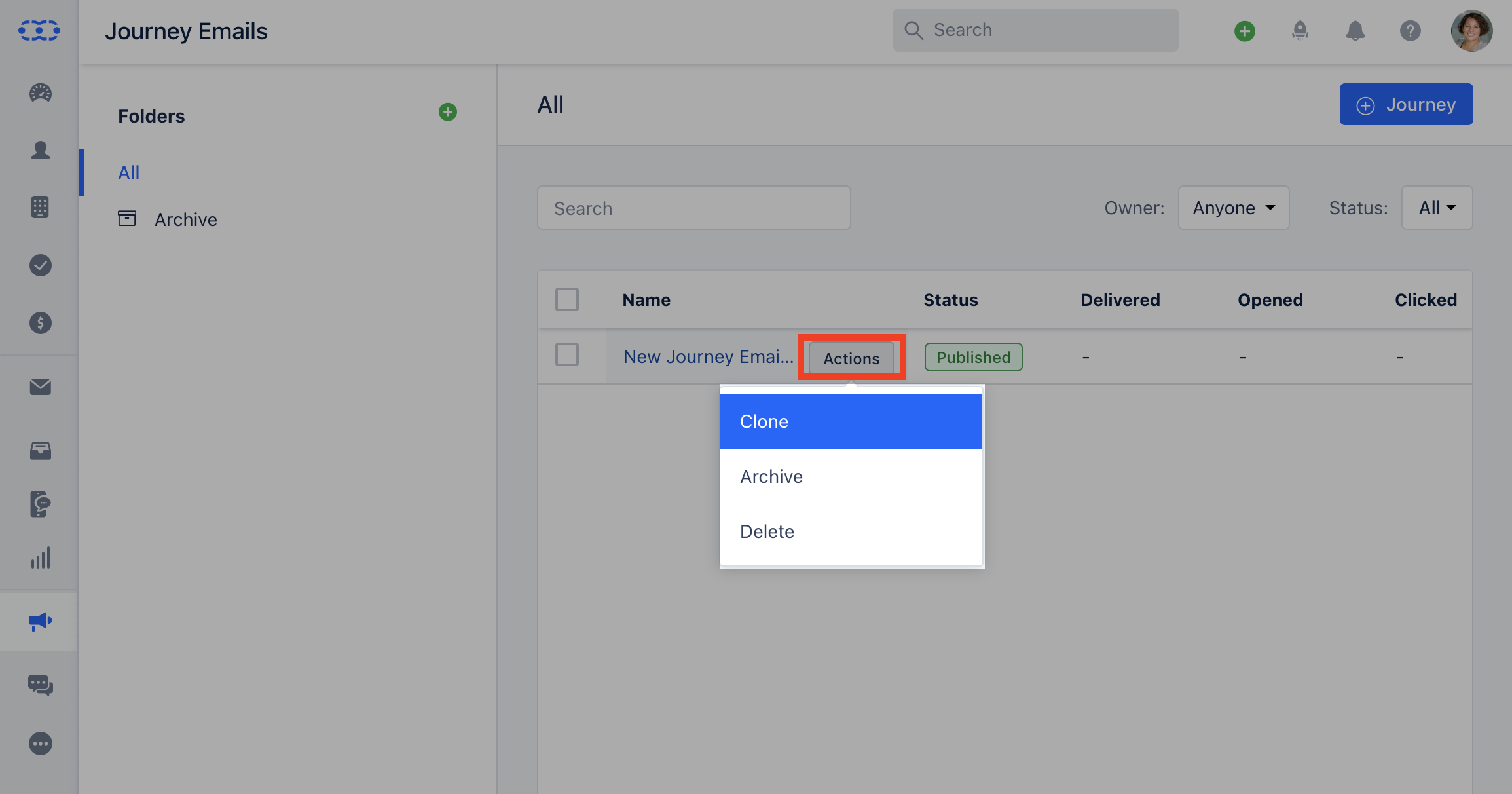Screen dimensions: 1512x794
Task: Add a new folder with green plus
Action: tap(448, 112)
